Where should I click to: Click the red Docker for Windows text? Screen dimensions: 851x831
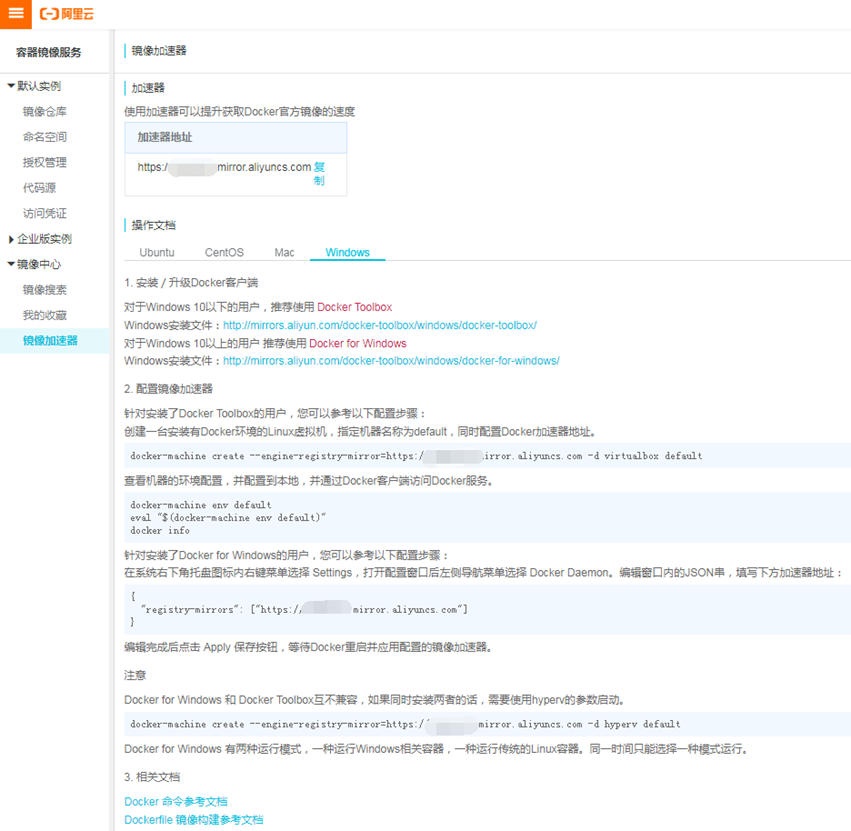coord(358,344)
